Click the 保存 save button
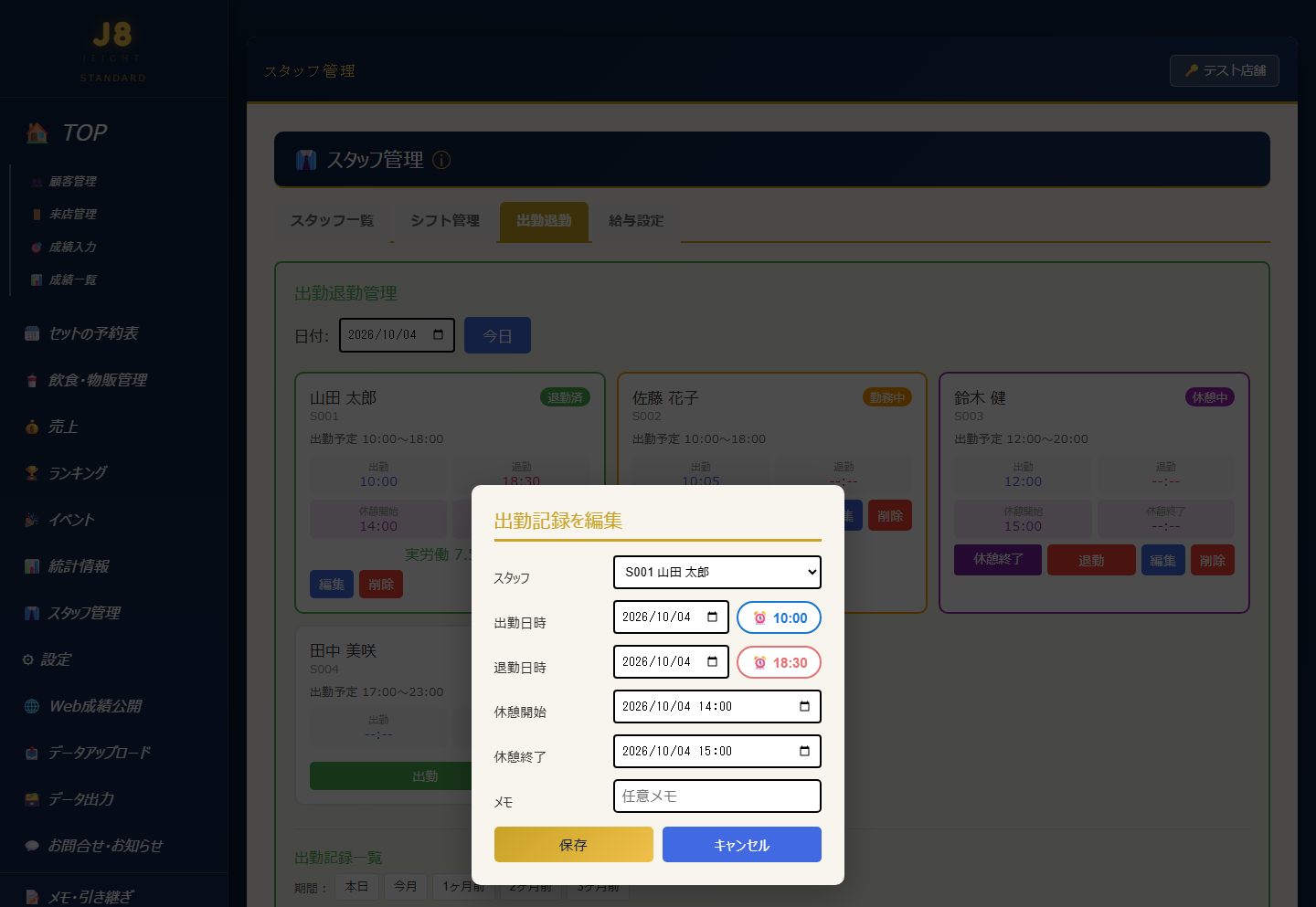The image size is (1316, 907). point(574,845)
